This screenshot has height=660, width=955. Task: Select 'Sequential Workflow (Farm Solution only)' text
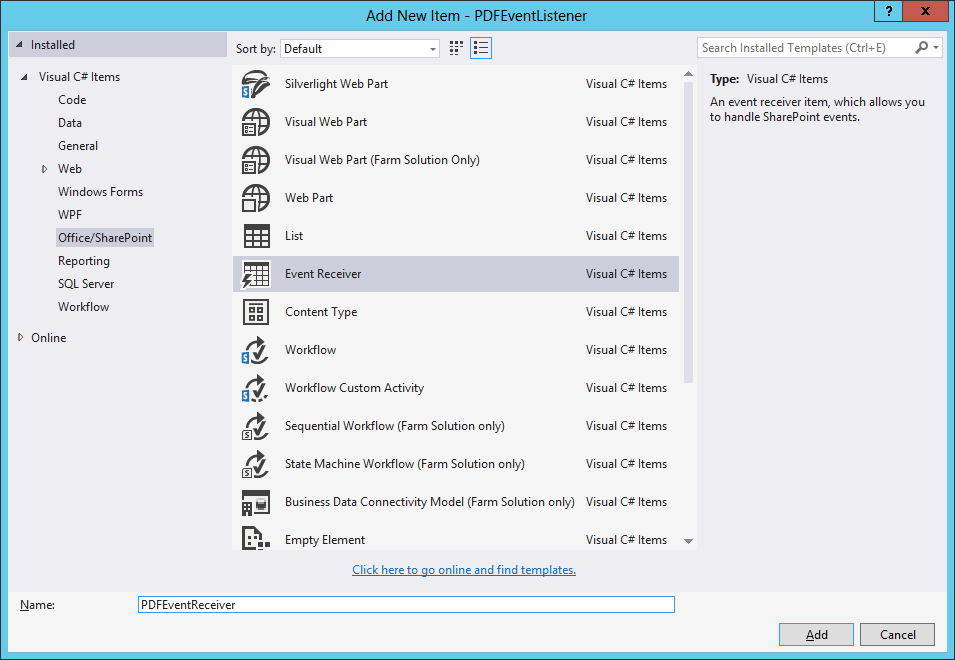tap(395, 426)
